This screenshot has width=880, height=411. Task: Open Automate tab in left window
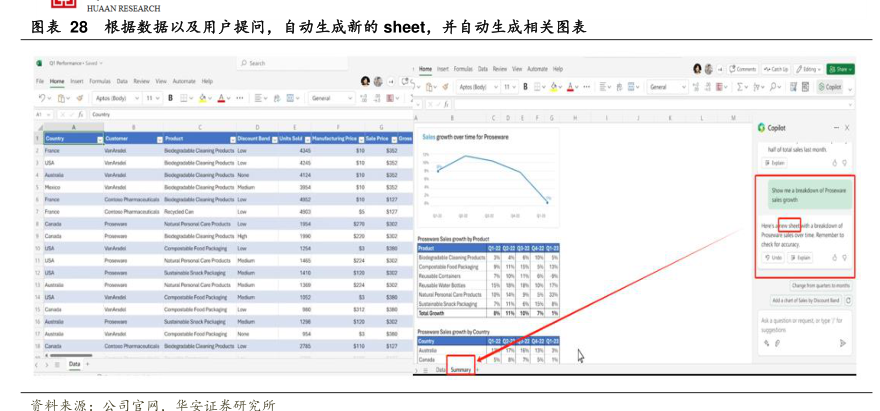pos(184,81)
